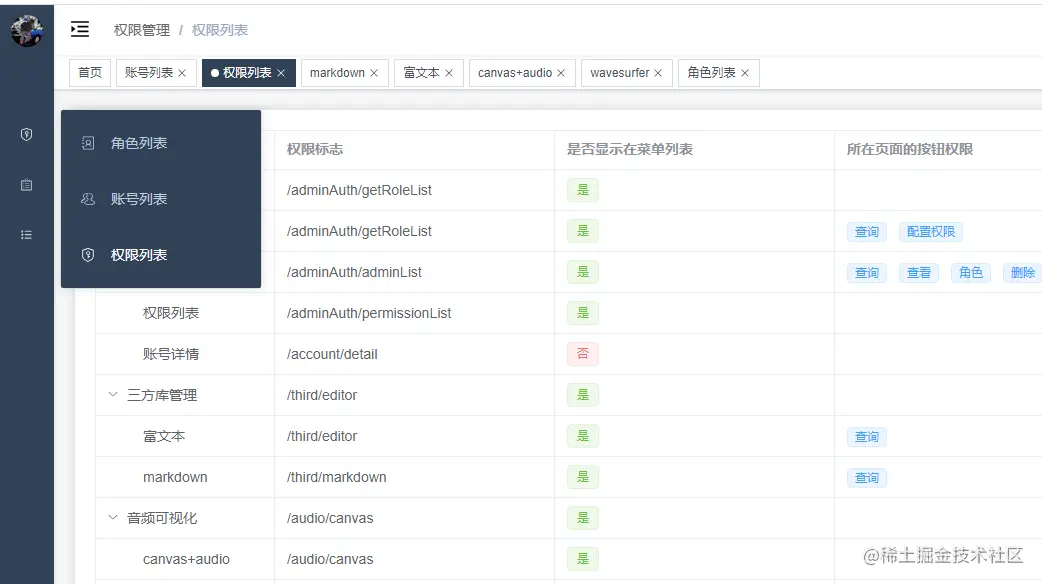Click the 是 tag in the 三方库管理 row
The width and height of the screenshot is (1042, 584).
tap(583, 395)
